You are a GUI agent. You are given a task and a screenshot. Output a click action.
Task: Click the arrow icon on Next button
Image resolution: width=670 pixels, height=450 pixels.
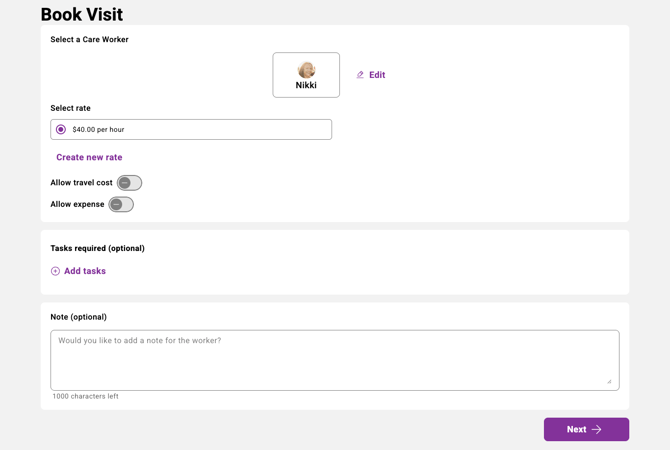[x=597, y=430]
